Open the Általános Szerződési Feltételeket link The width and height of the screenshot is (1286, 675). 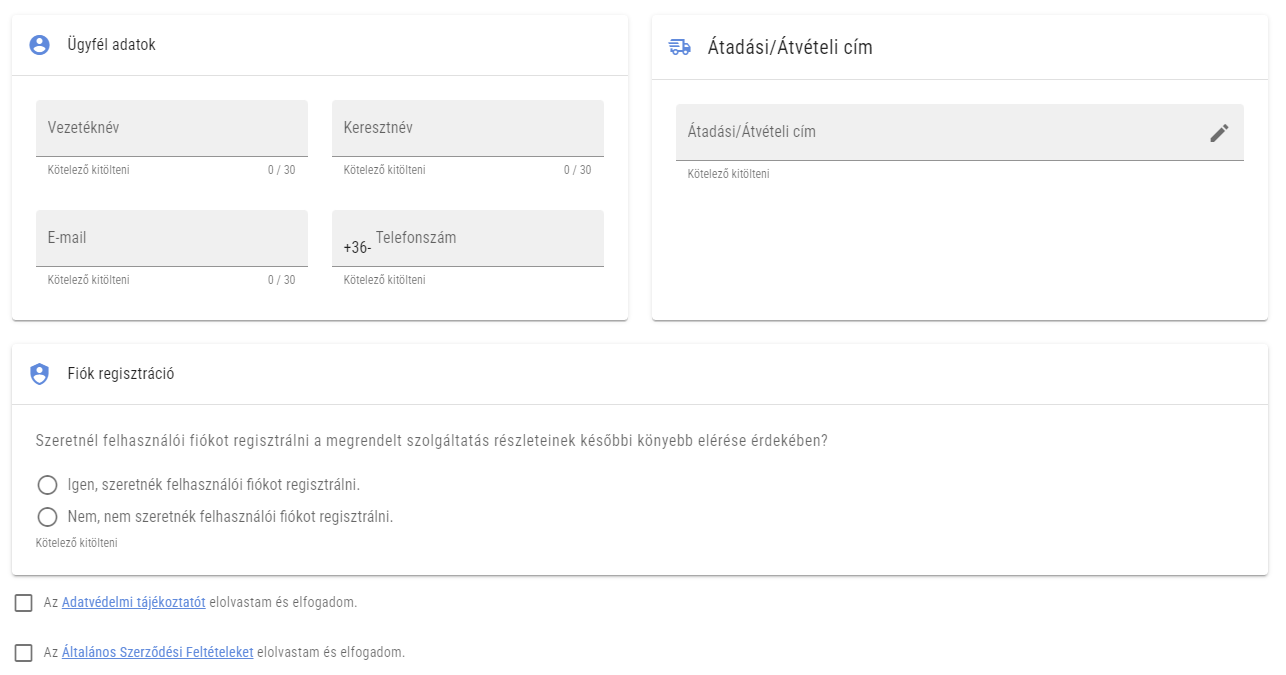(158, 651)
